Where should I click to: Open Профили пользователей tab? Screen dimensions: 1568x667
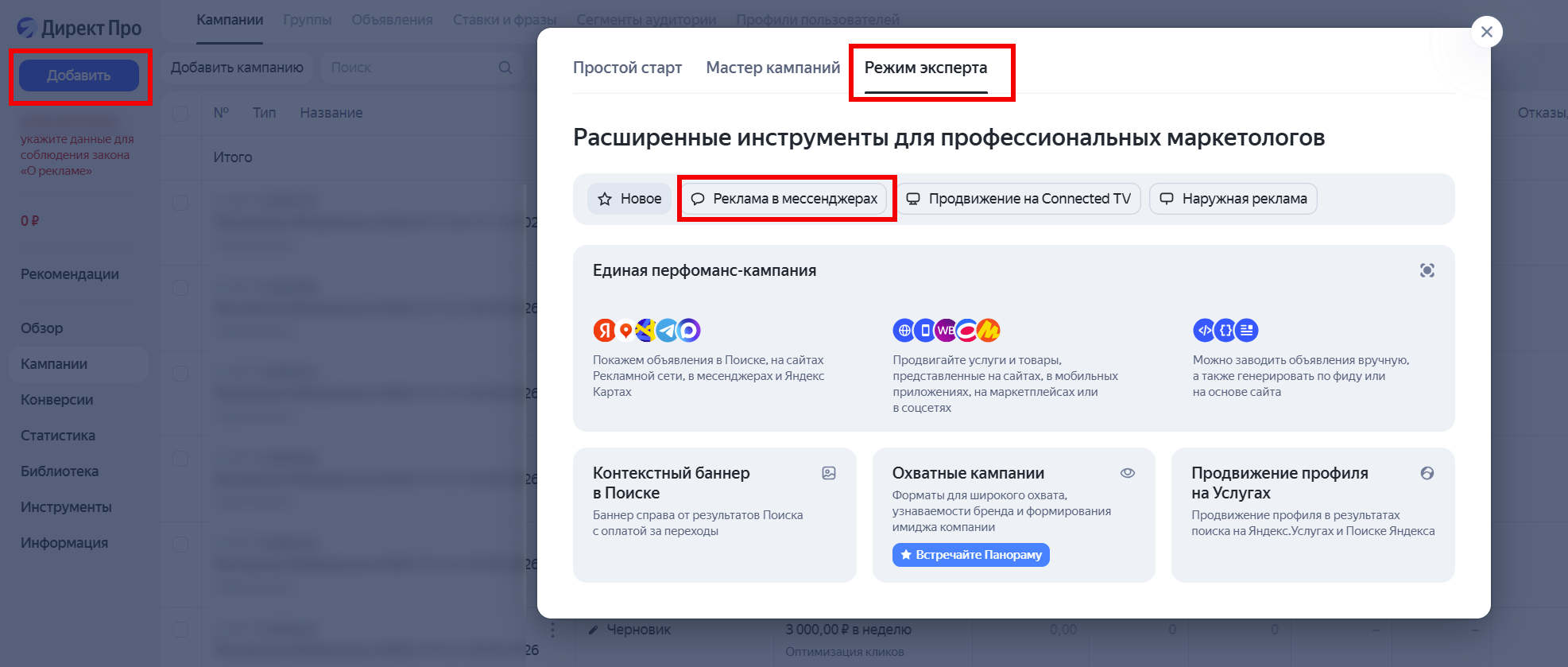pos(818,20)
